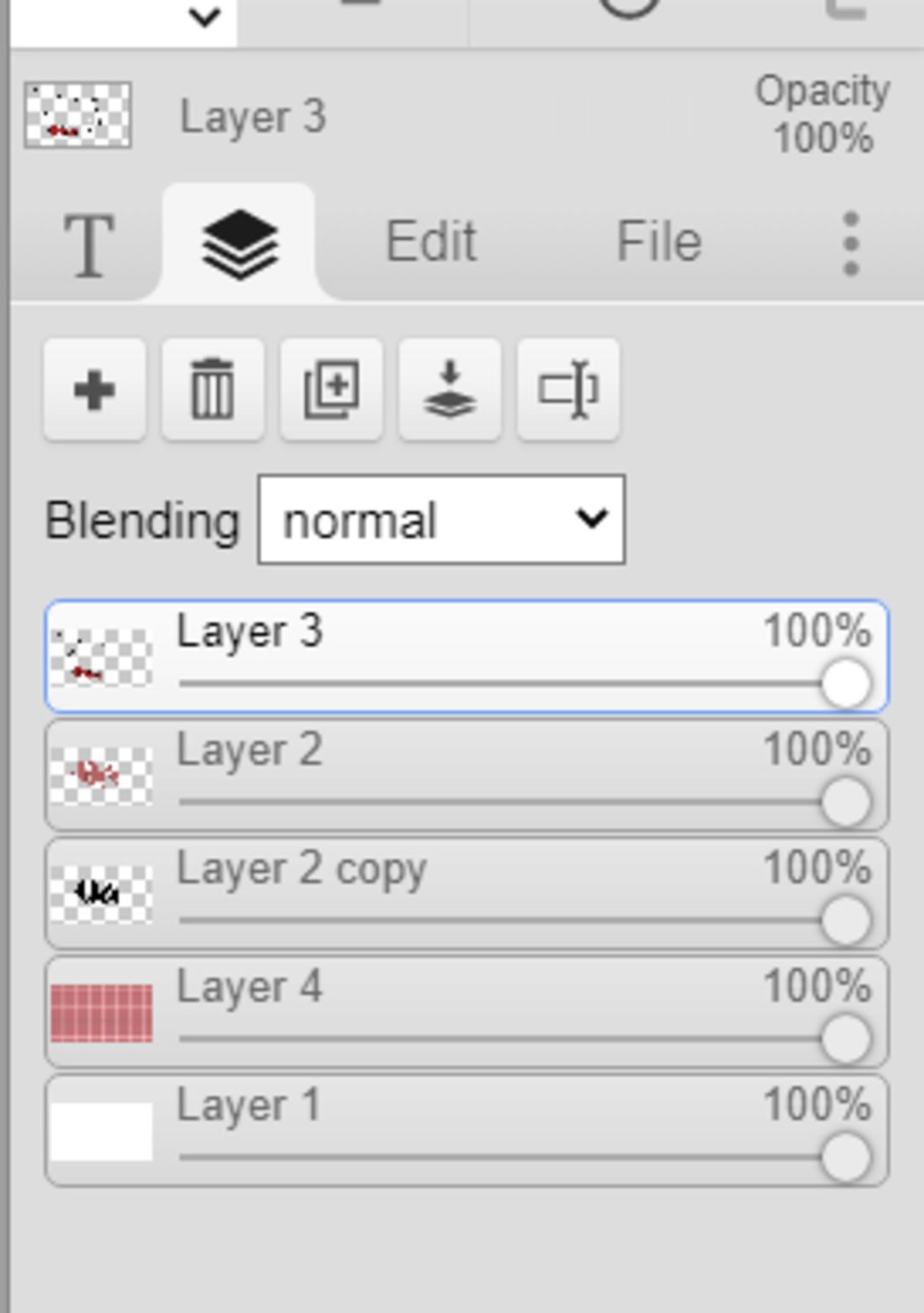Rename layer with text cursor icon
Screen dimensions: 924x1313
(x=568, y=390)
